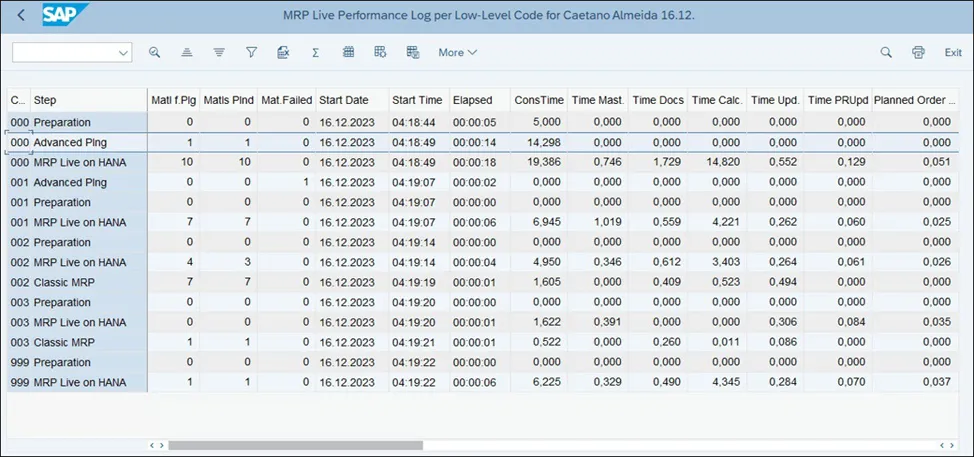
Task: Click the Sigma total icon
Action: click(316, 53)
